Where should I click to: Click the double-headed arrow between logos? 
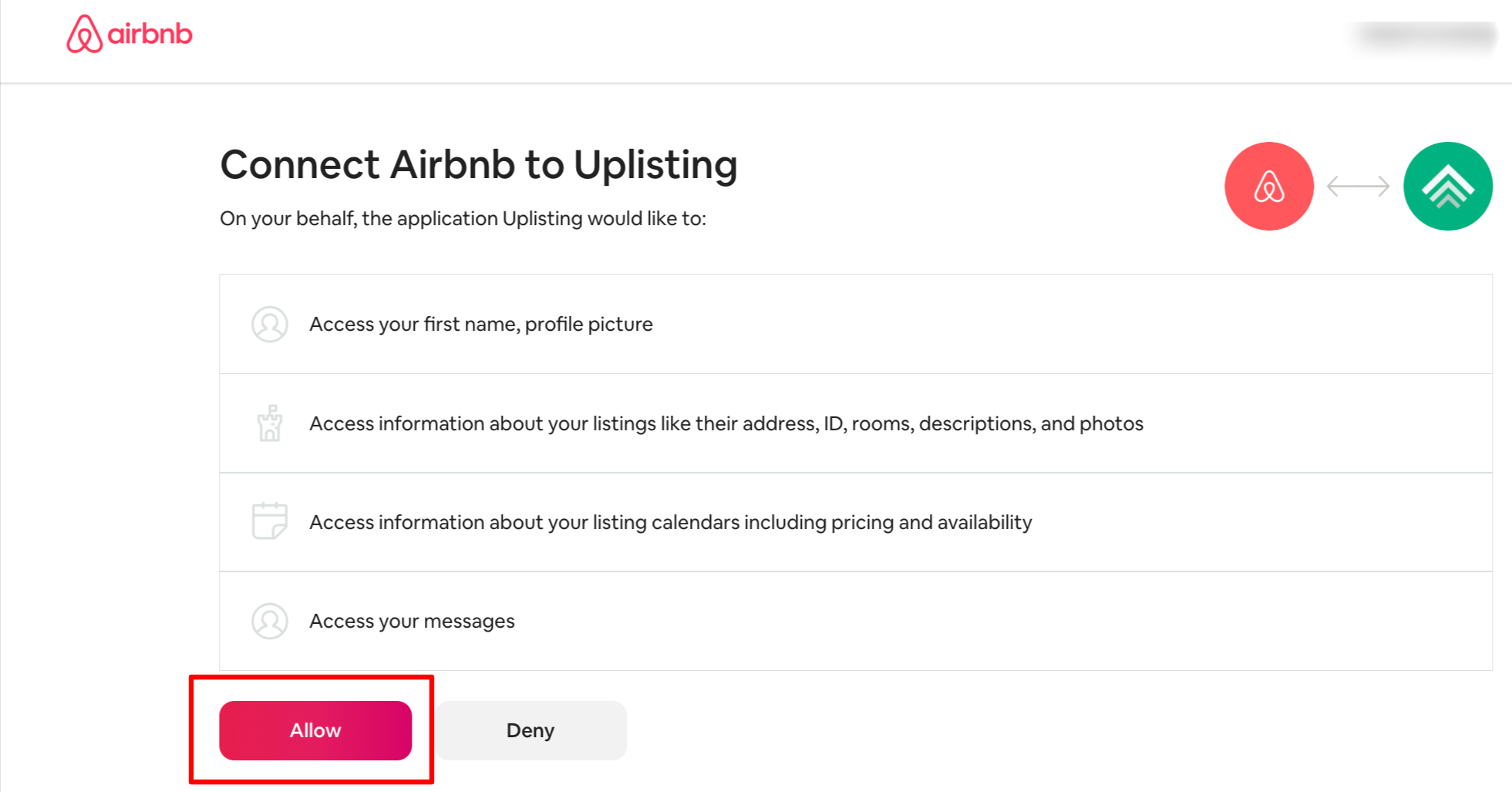[x=1358, y=186]
